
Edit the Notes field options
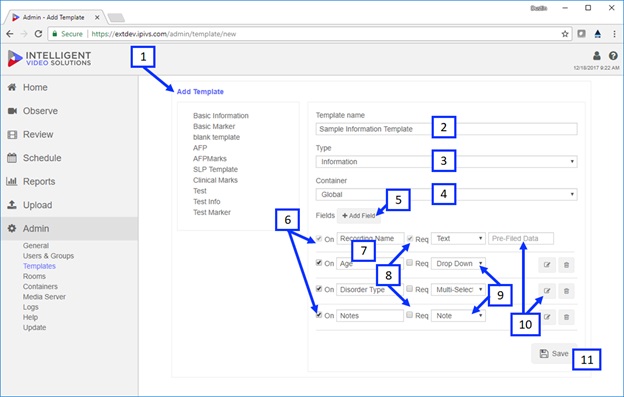point(547,317)
